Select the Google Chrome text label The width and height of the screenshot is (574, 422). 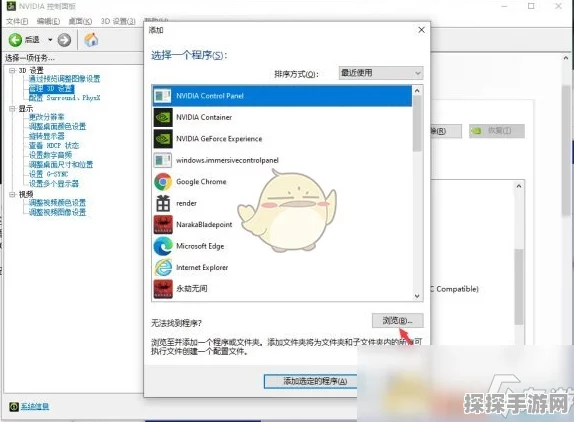201,182
